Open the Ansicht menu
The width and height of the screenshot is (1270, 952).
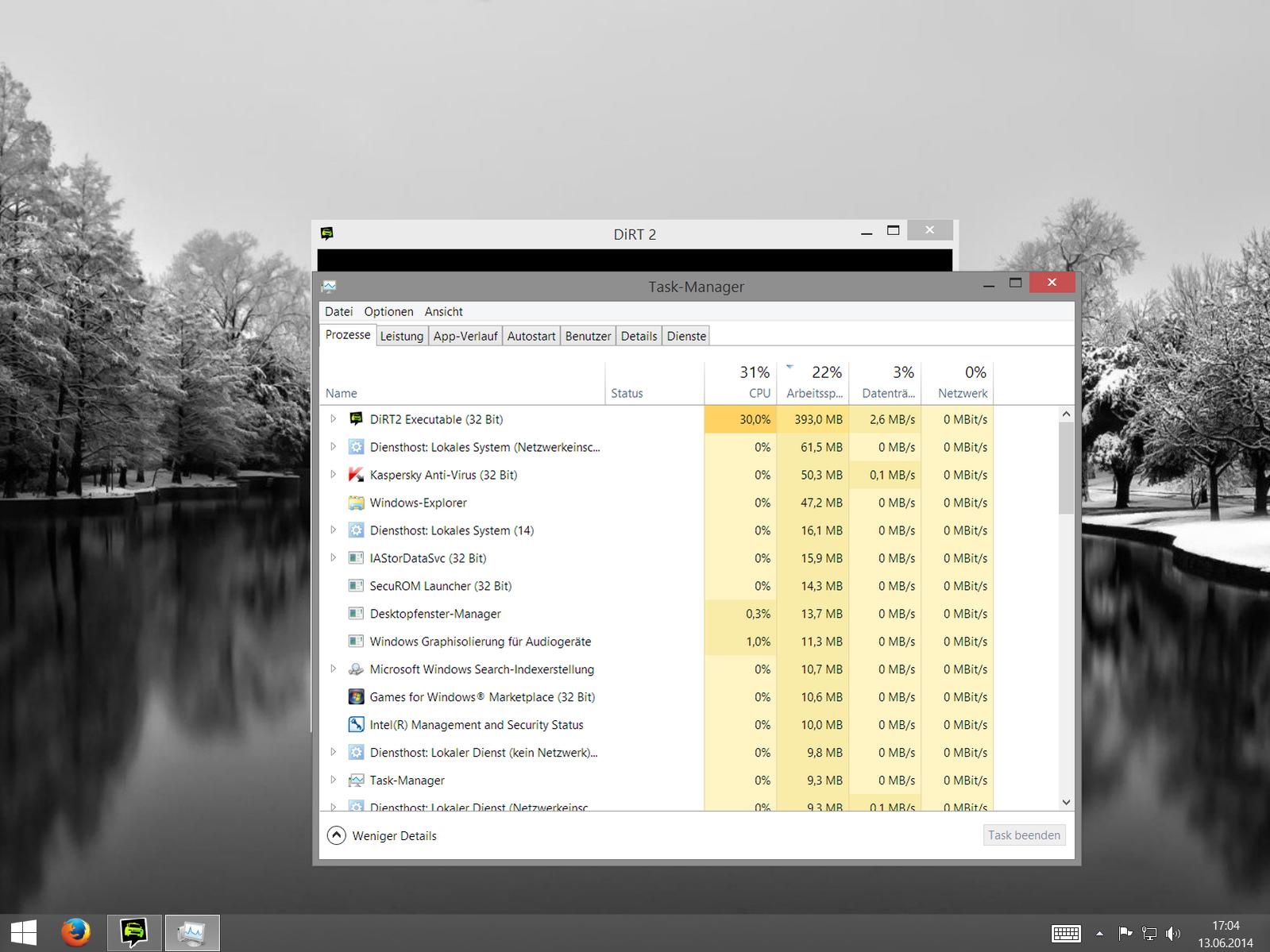[x=443, y=311]
